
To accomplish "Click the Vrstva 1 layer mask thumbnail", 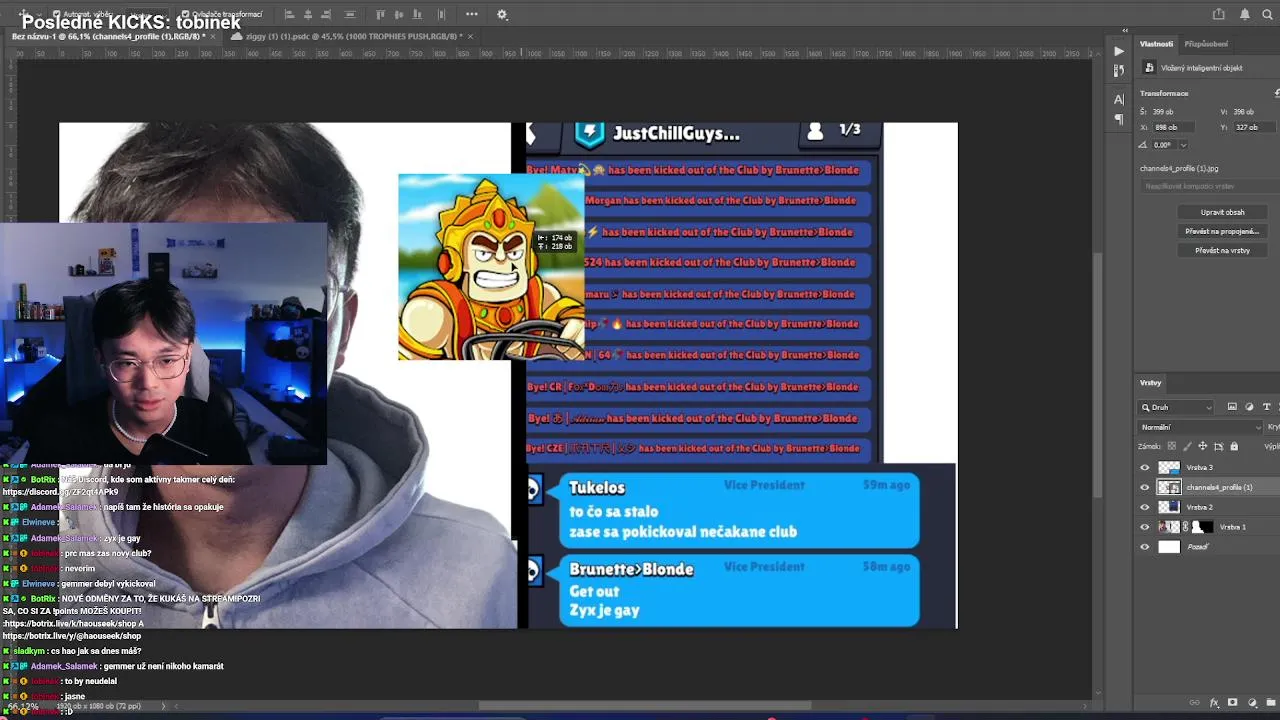I will [x=1202, y=527].
